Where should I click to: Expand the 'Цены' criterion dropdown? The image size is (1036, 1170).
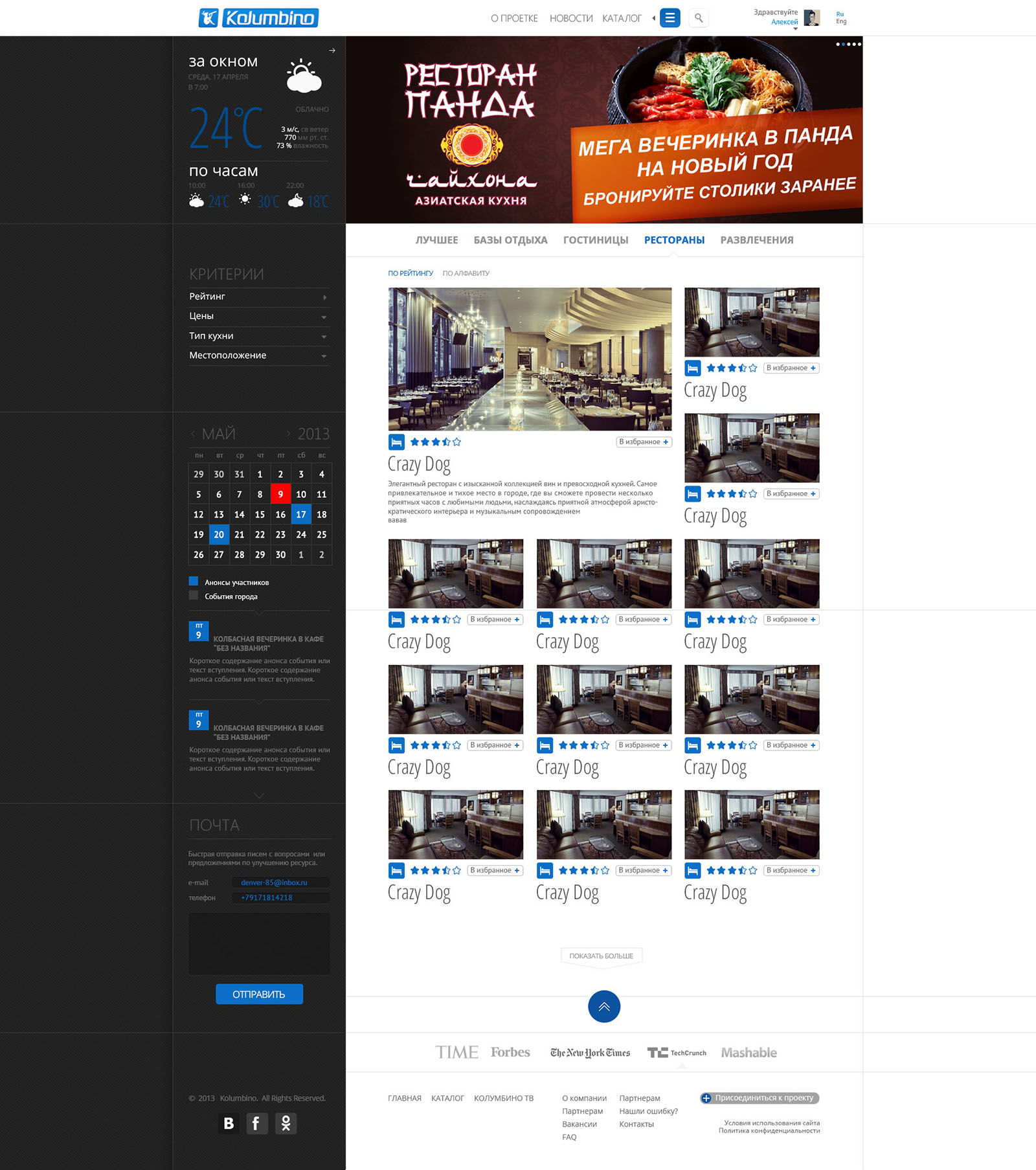259,316
